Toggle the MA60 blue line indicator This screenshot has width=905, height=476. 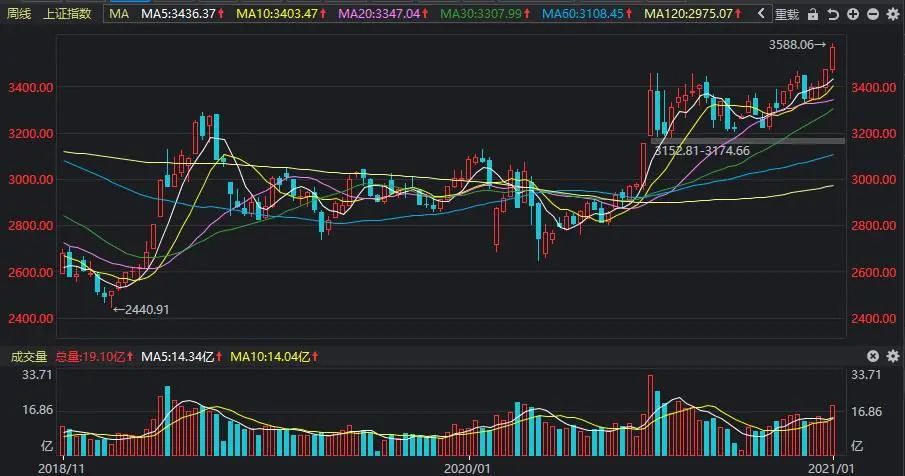587,13
